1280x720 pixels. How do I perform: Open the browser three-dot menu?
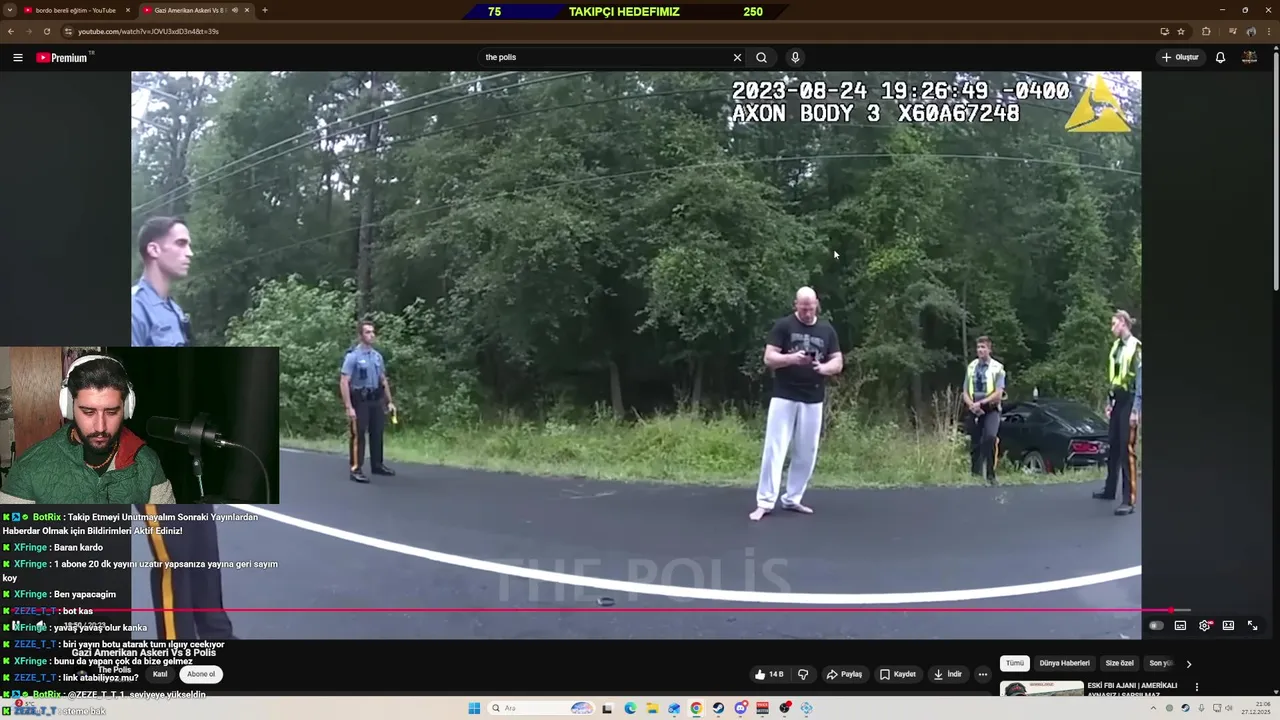tap(1269, 31)
